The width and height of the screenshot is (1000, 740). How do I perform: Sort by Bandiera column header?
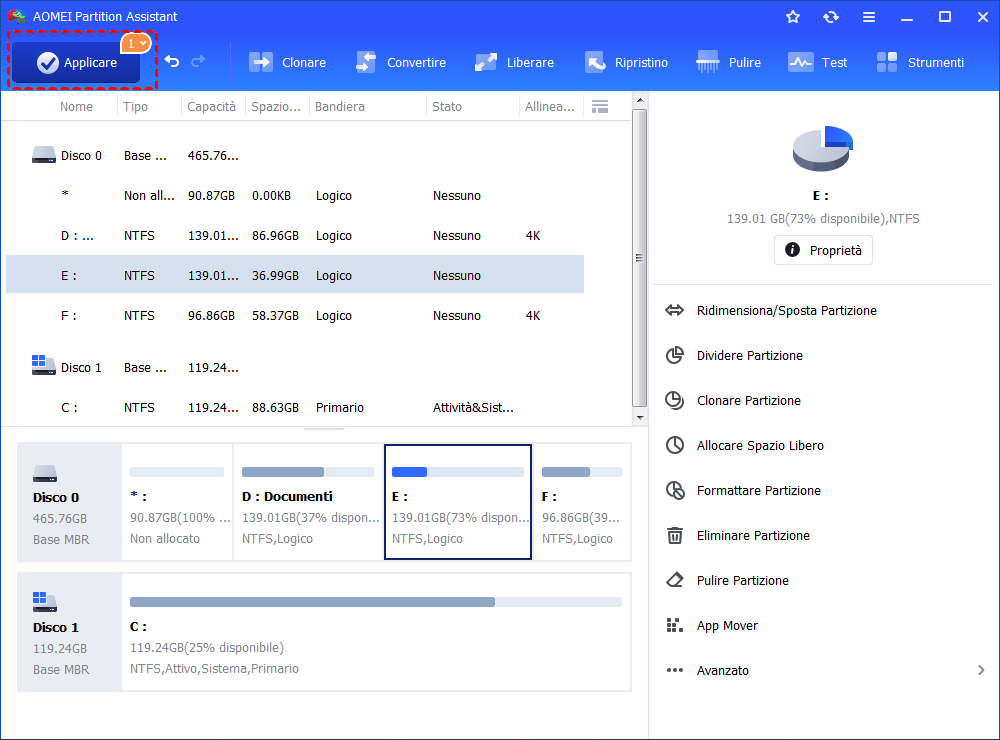coord(339,107)
